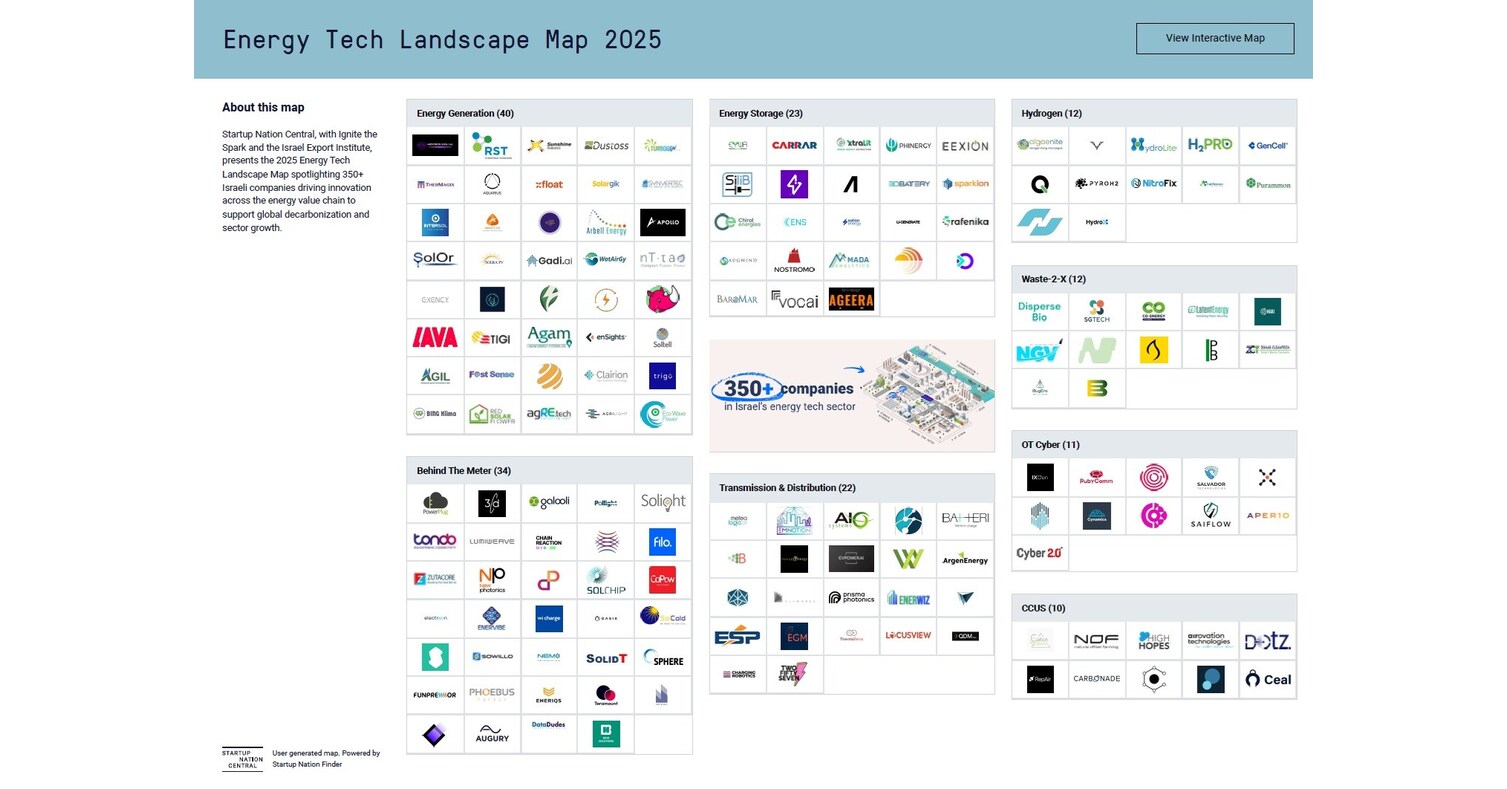
Task: Click the LAVA logo in Energy Generation
Action: (435, 338)
